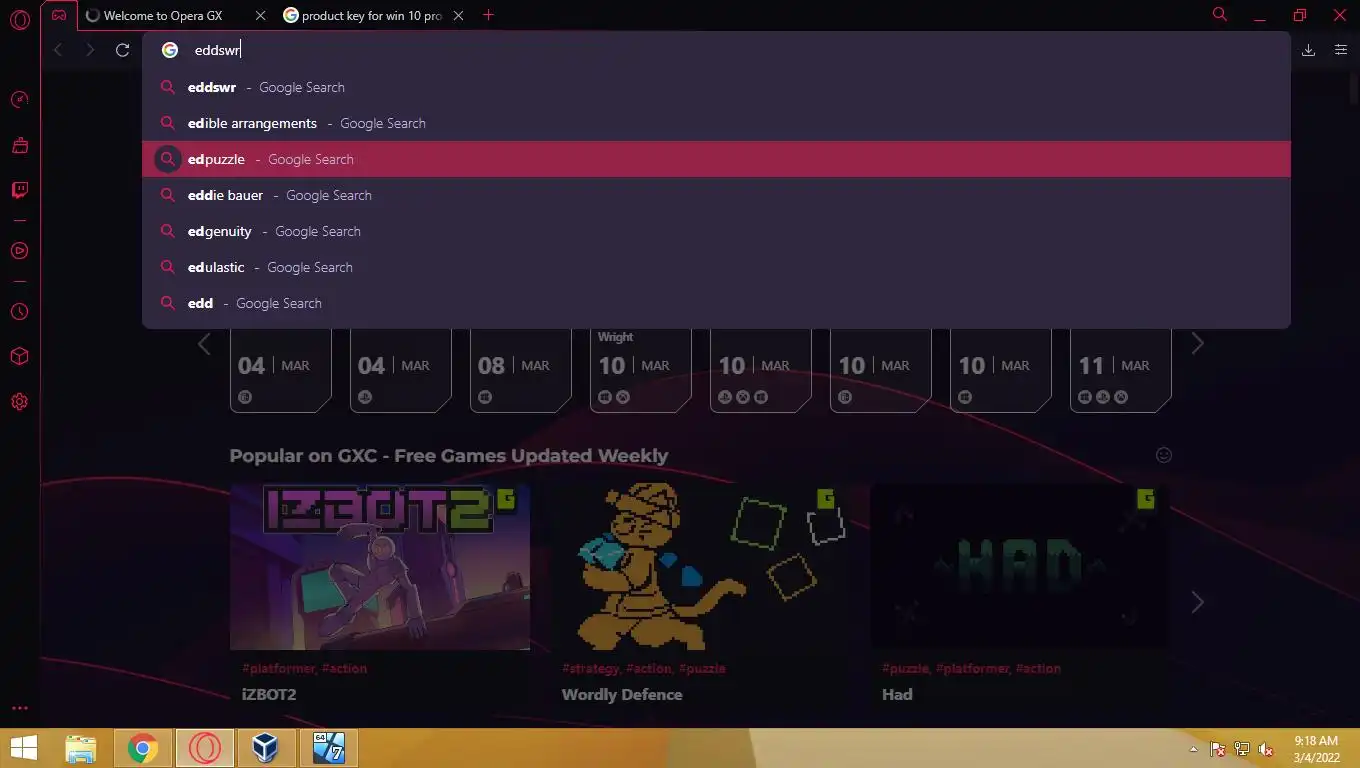Reload the current page
Screen dimensions: 1360x768
pos(122,50)
